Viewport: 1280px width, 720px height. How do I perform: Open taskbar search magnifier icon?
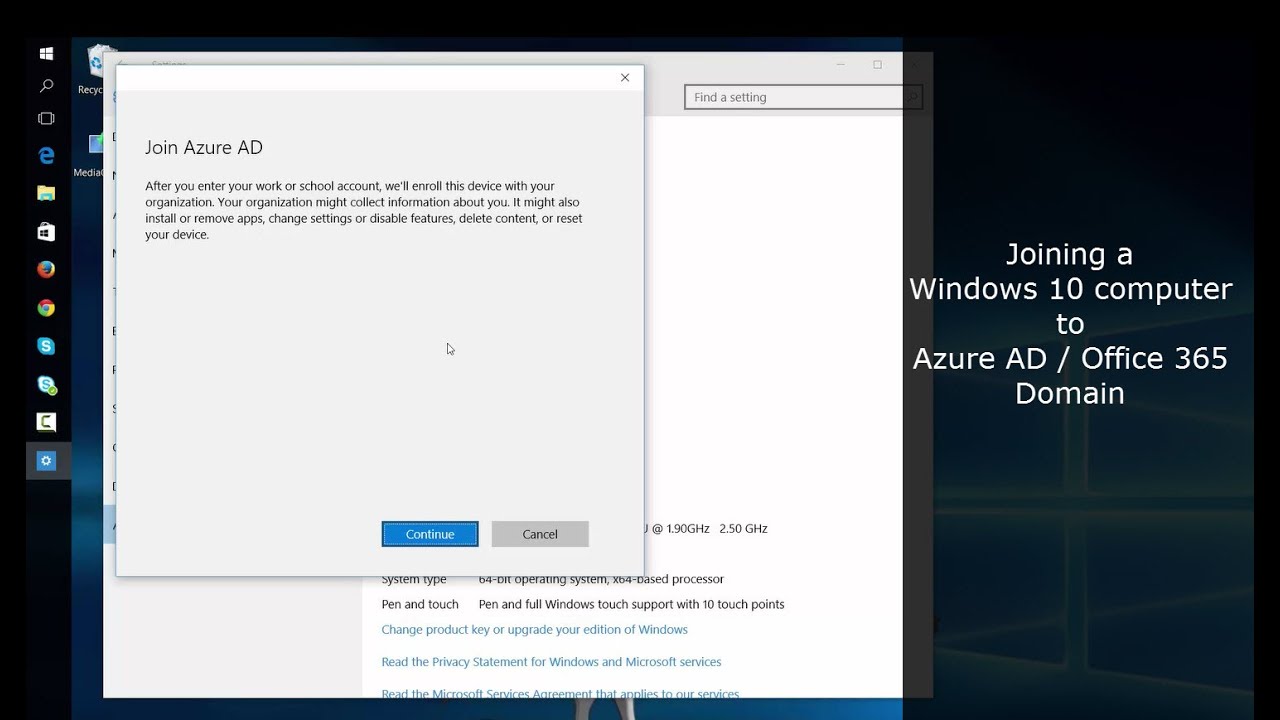[x=46, y=87]
